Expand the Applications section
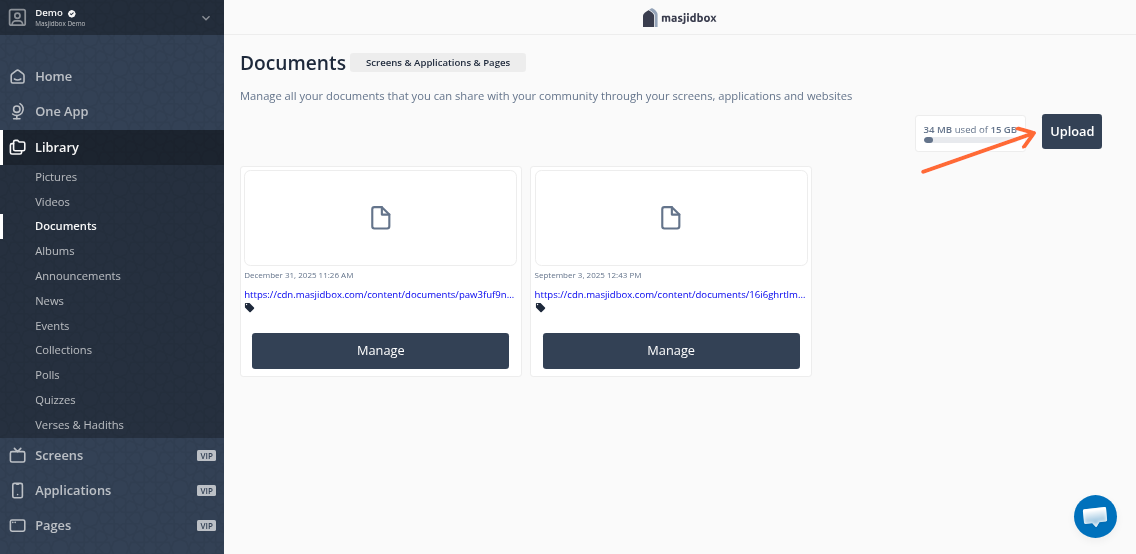Screen dimensions: 1136x554 pos(112,490)
